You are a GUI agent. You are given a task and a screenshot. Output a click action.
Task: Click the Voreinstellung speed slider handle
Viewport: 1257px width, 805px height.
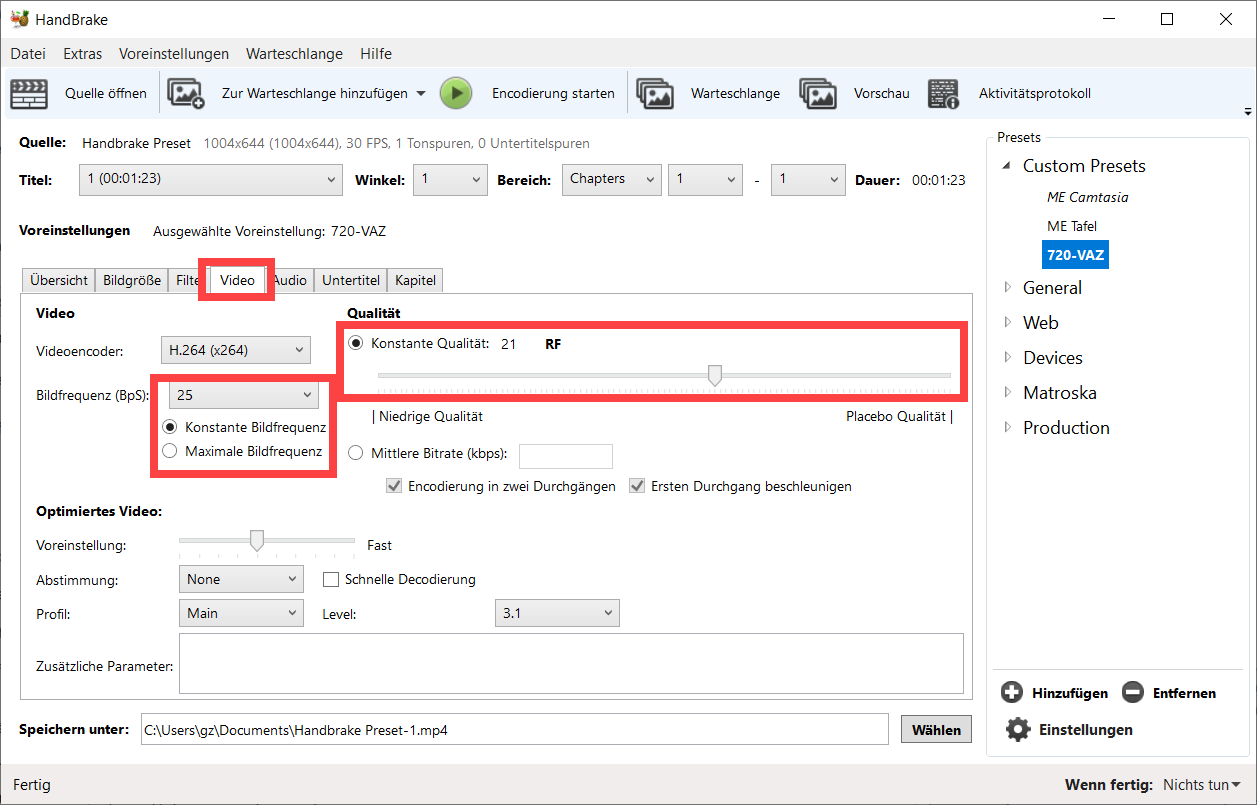pos(256,541)
